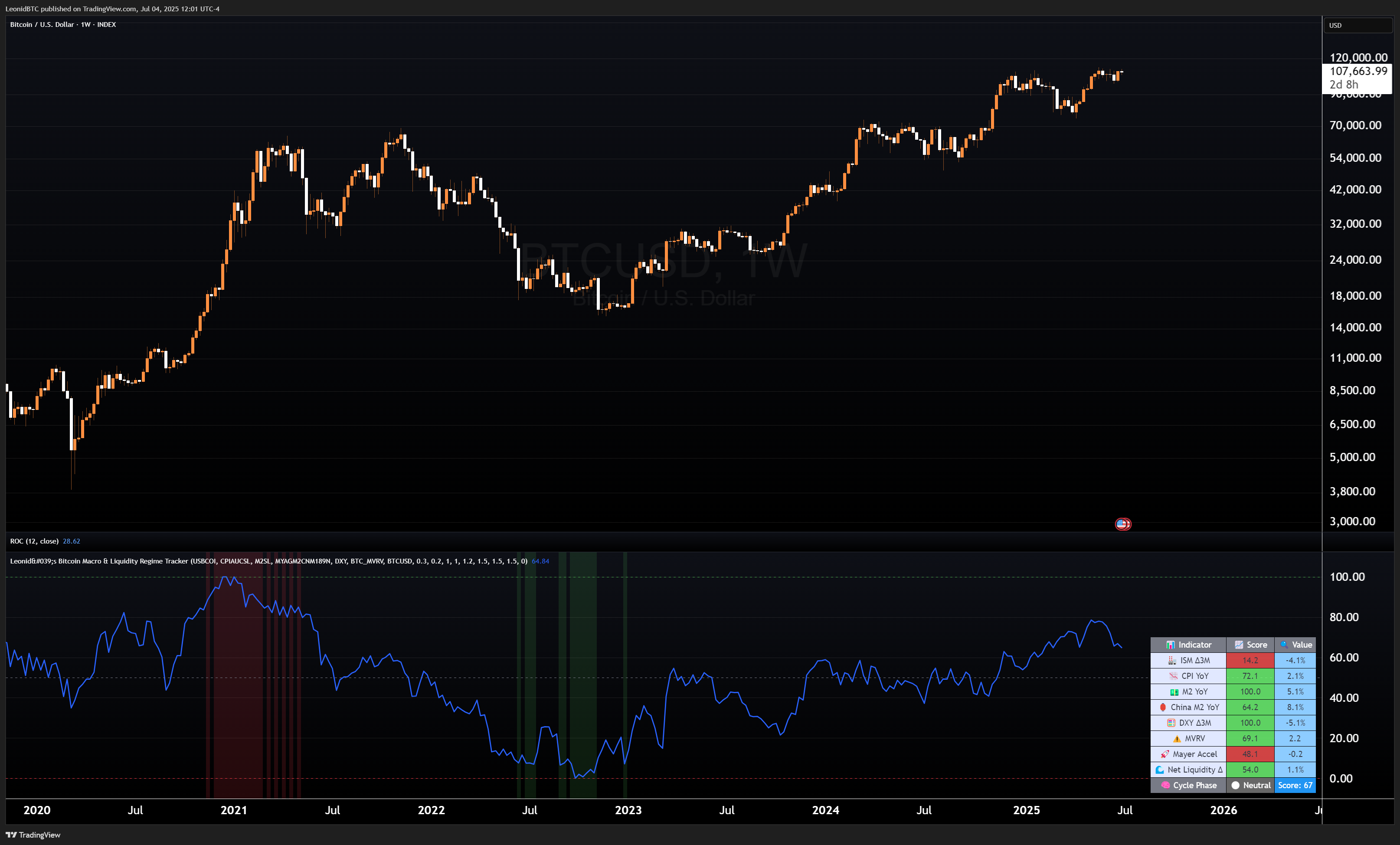The height and width of the screenshot is (845, 1400).
Task: Click the 2025 label on the time axis
Action: pos(1026,810)
